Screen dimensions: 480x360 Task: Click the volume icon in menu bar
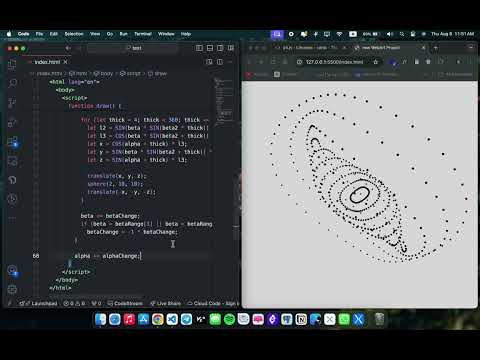(x=390, y=34)
